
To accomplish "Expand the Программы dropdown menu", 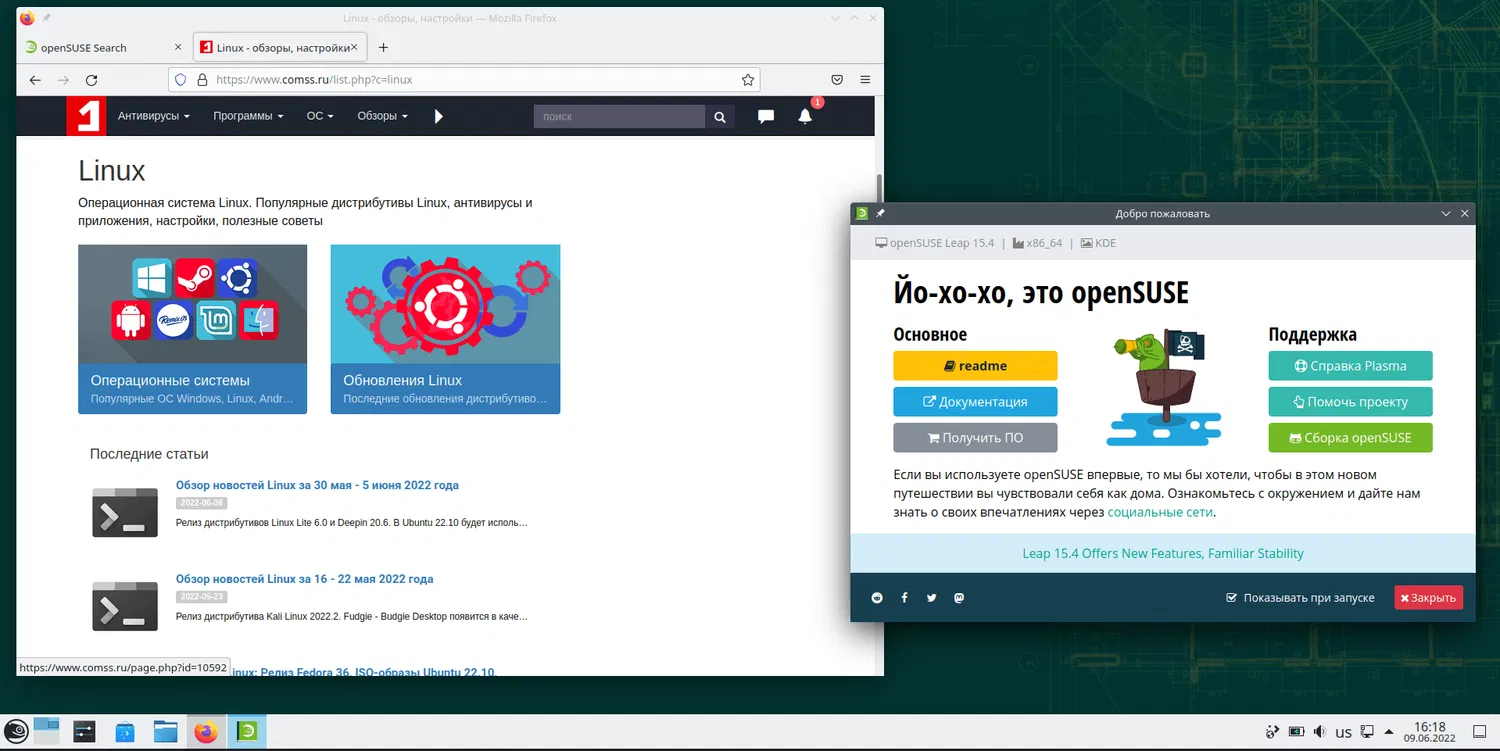I will point(248,116).
